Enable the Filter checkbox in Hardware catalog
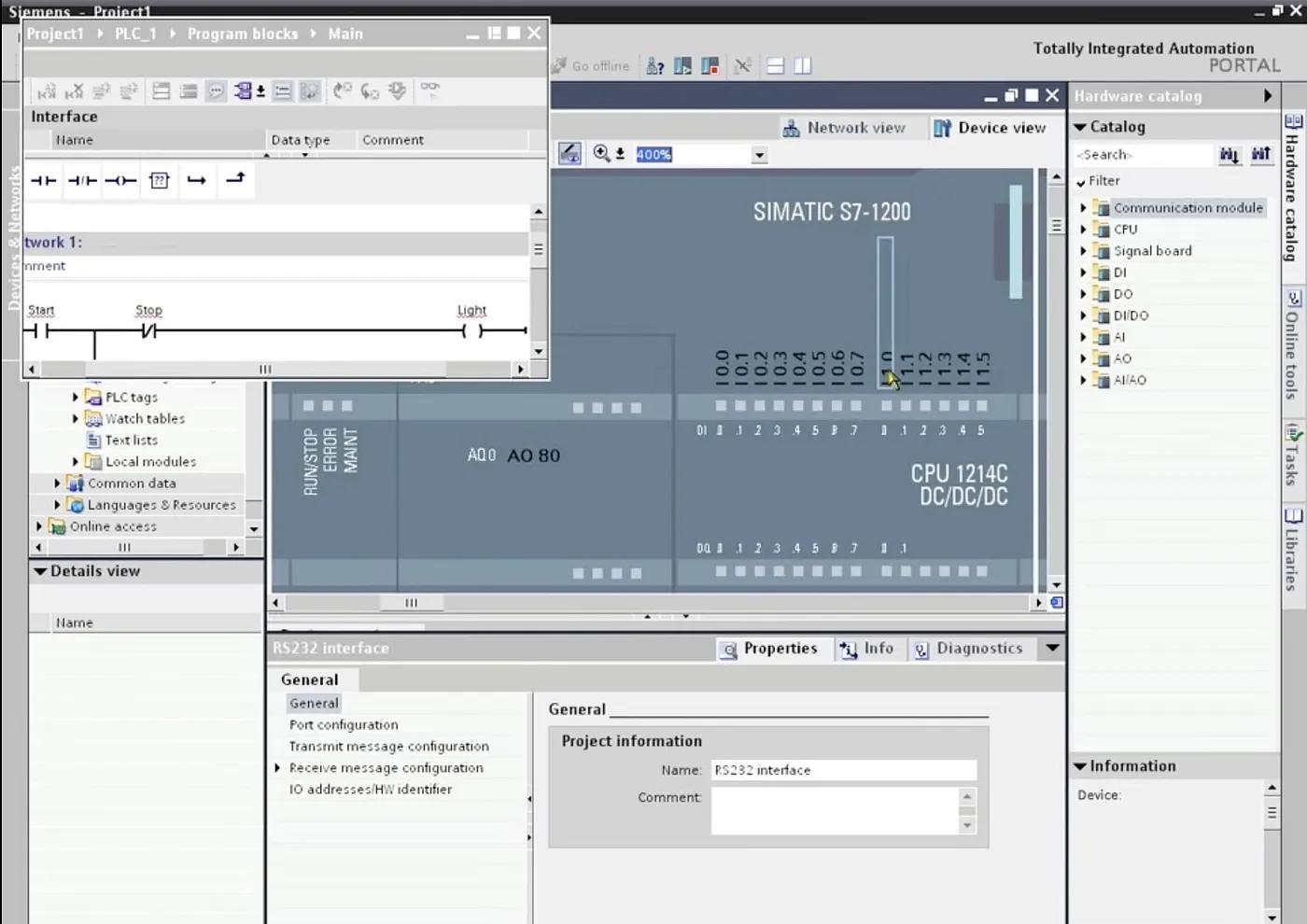Image resolution: width=1307 pixels, height=924 pixels. pyautogui.click(x=1083, y=181)
